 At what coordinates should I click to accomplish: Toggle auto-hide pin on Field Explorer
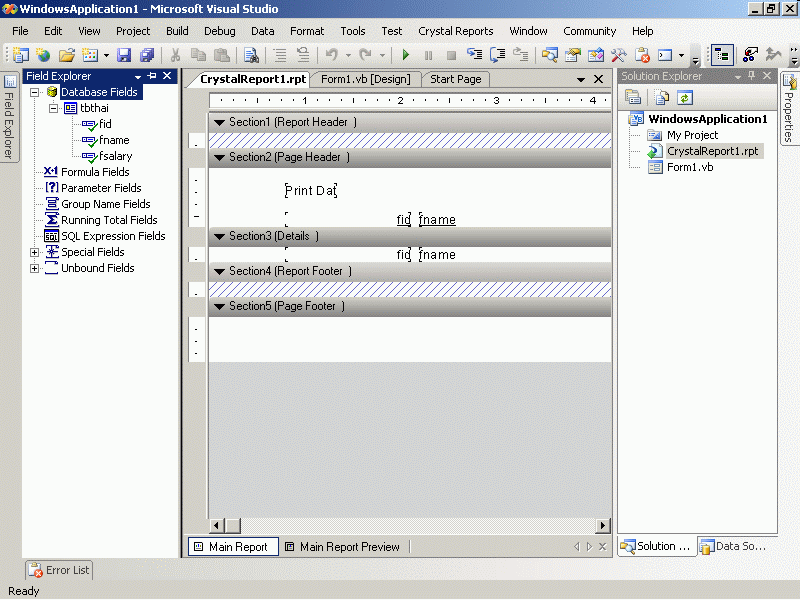coord(152,76)
